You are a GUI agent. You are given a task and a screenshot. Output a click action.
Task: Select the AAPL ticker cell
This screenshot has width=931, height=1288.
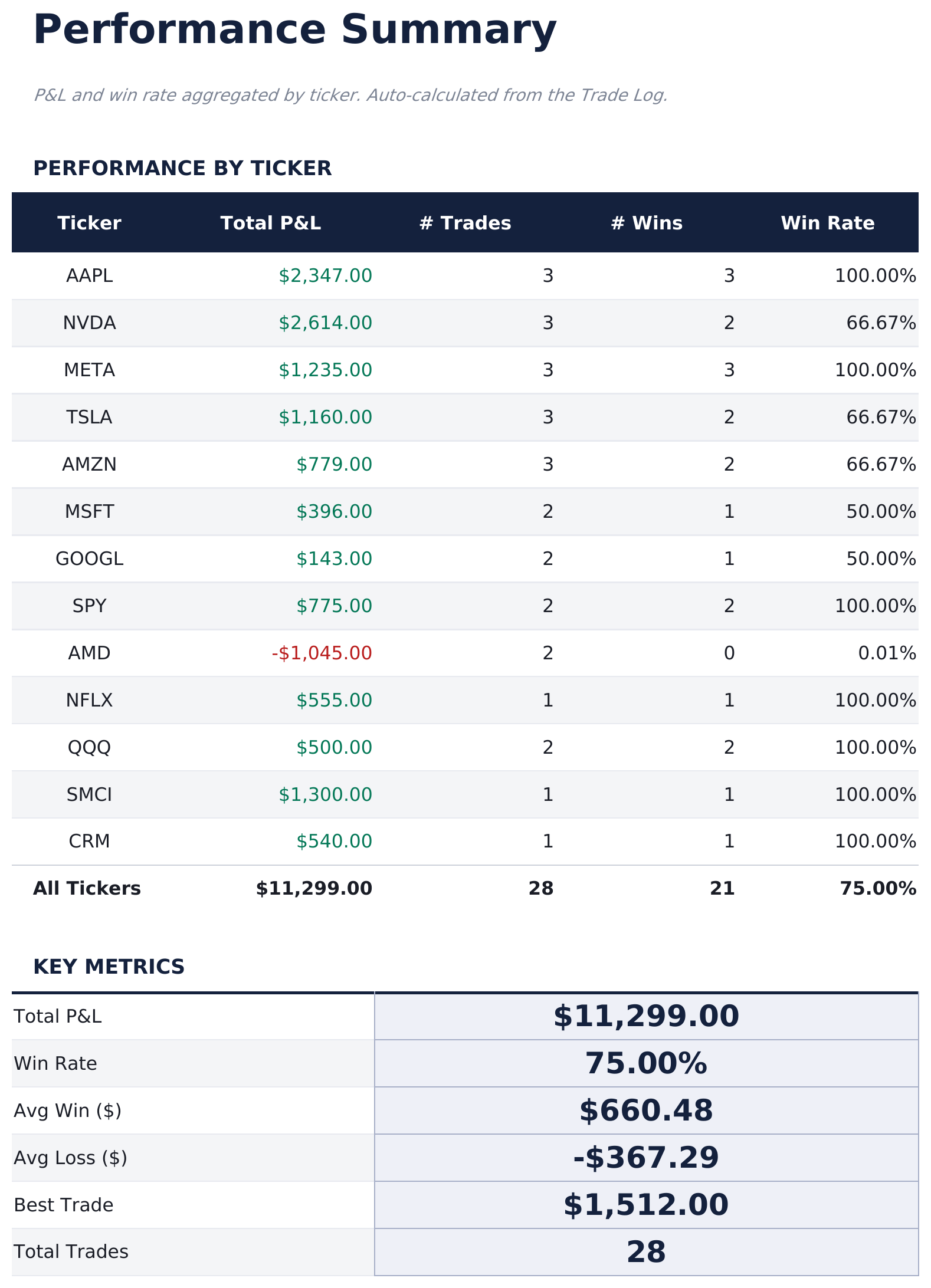tap(89, 275)
